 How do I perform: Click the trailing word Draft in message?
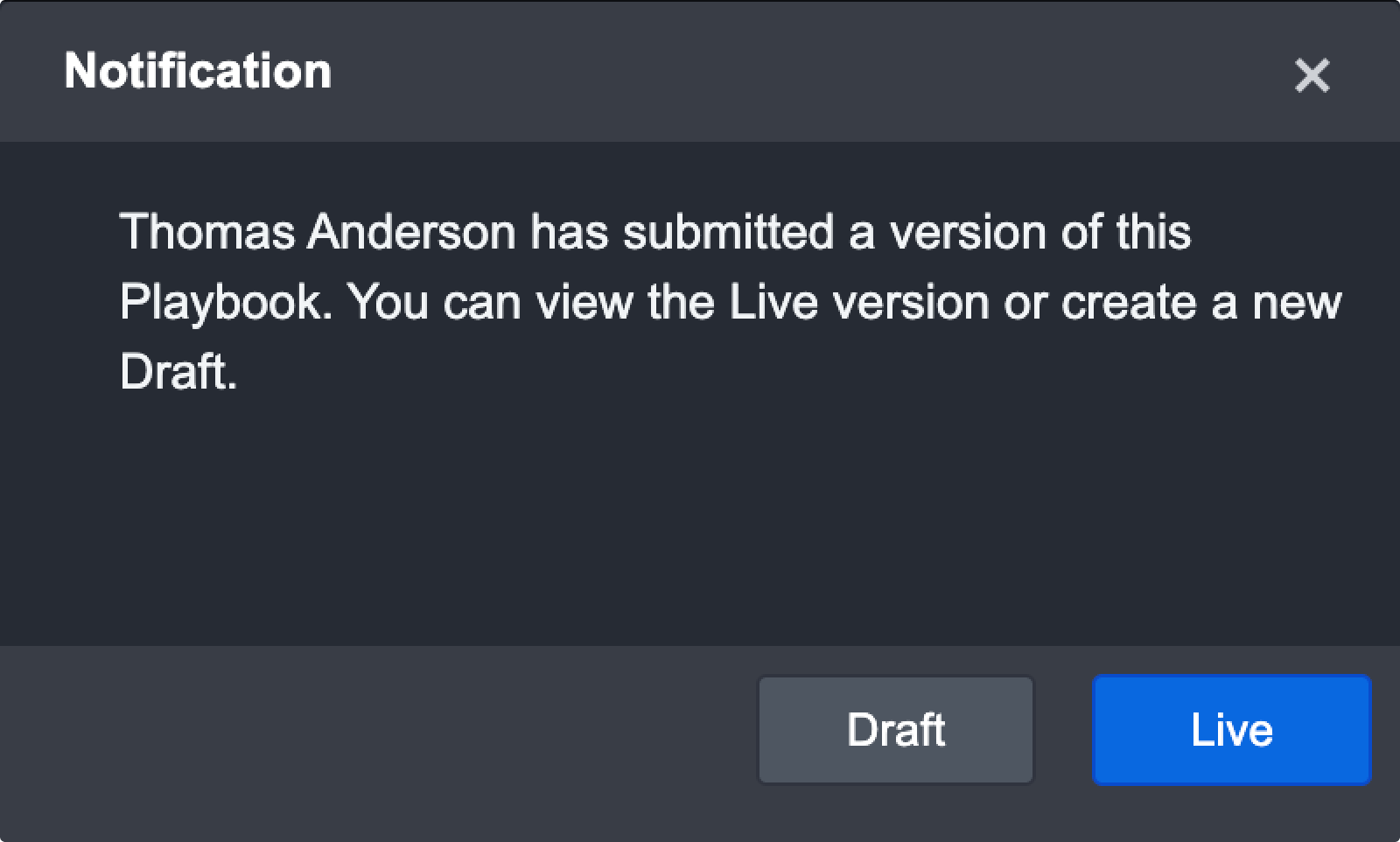click(178, 372)
